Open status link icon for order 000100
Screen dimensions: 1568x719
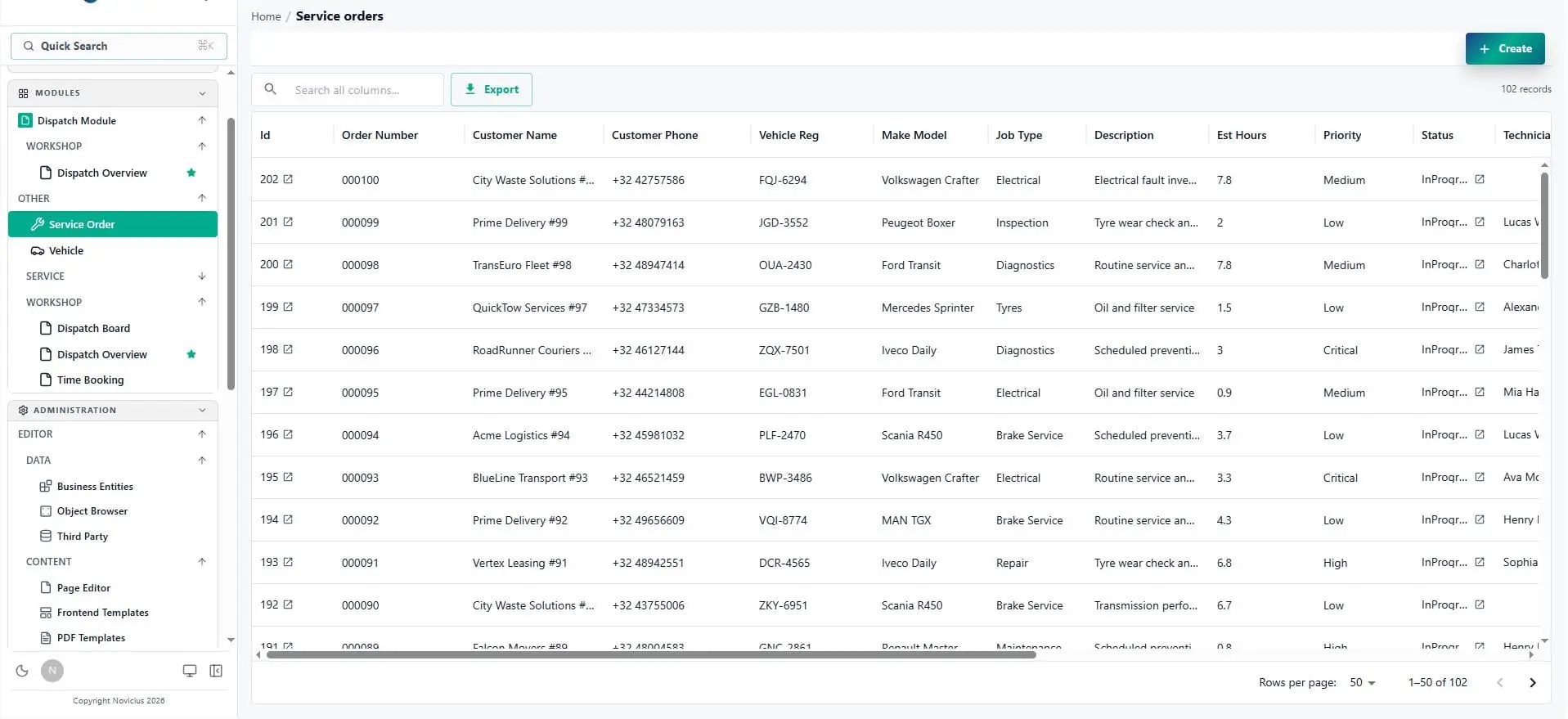click(x=1480, y=179)
